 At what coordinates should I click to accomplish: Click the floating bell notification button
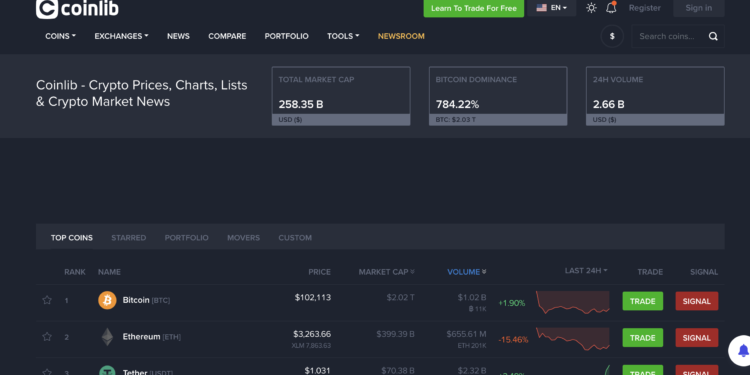pos(741,351)
